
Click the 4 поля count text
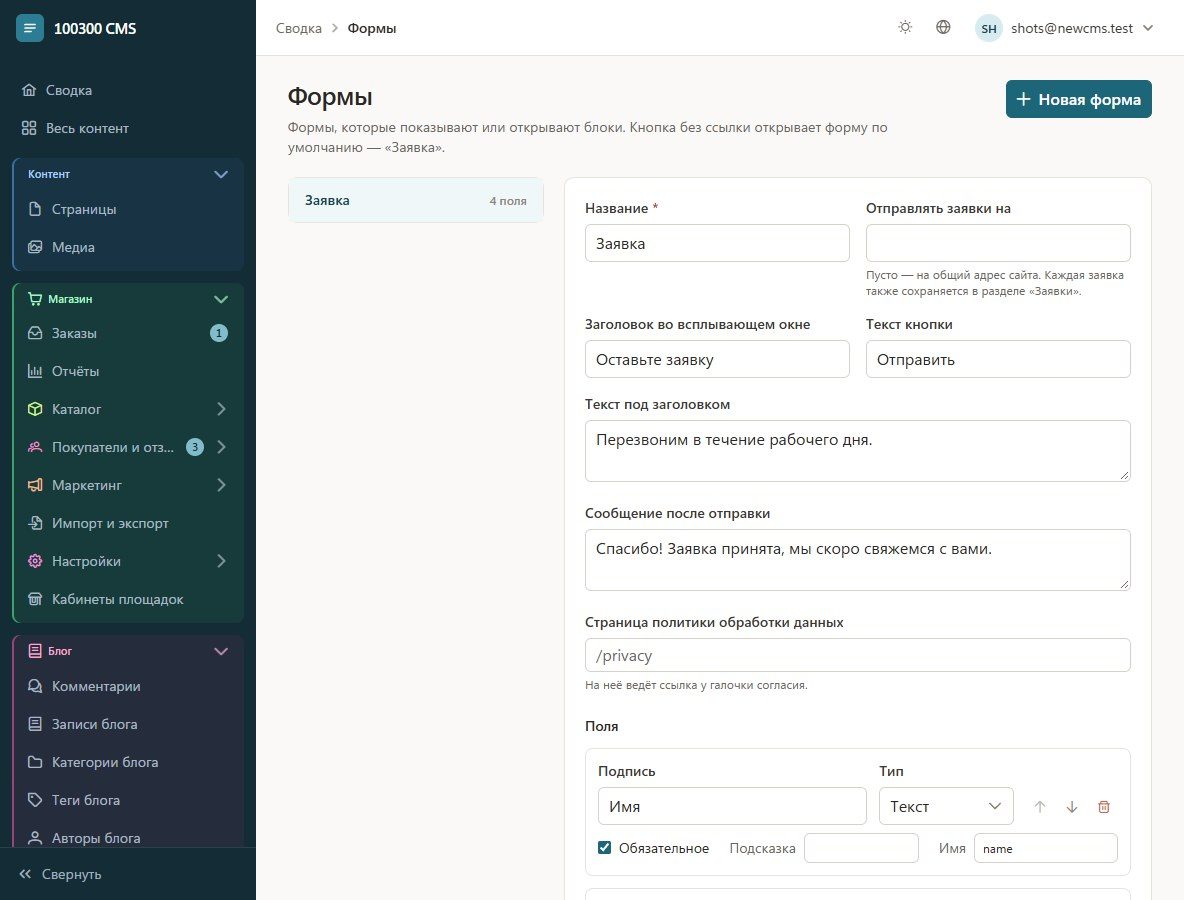tap(507, 201)
